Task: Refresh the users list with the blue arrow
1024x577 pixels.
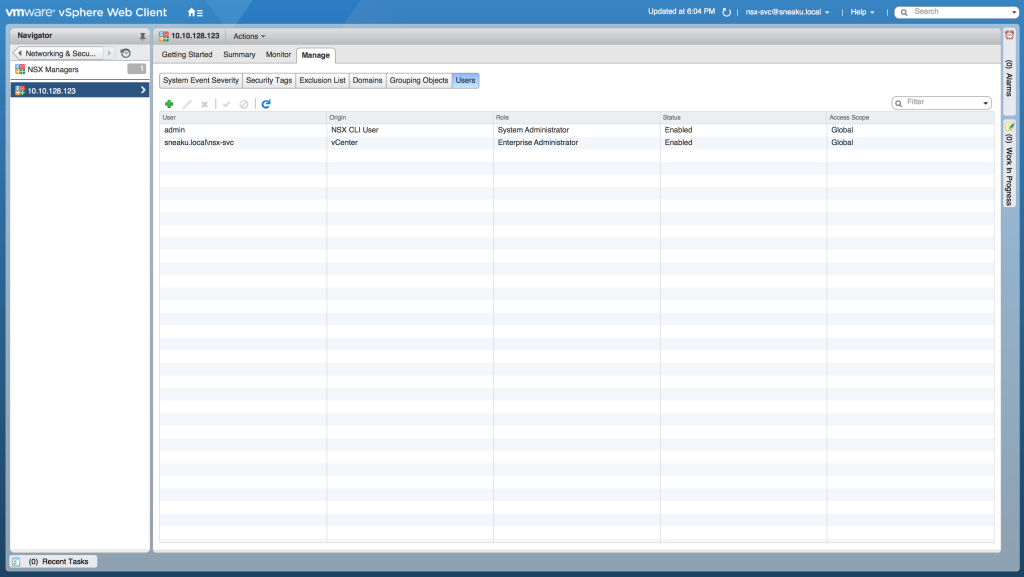Action: coord(266,104)
